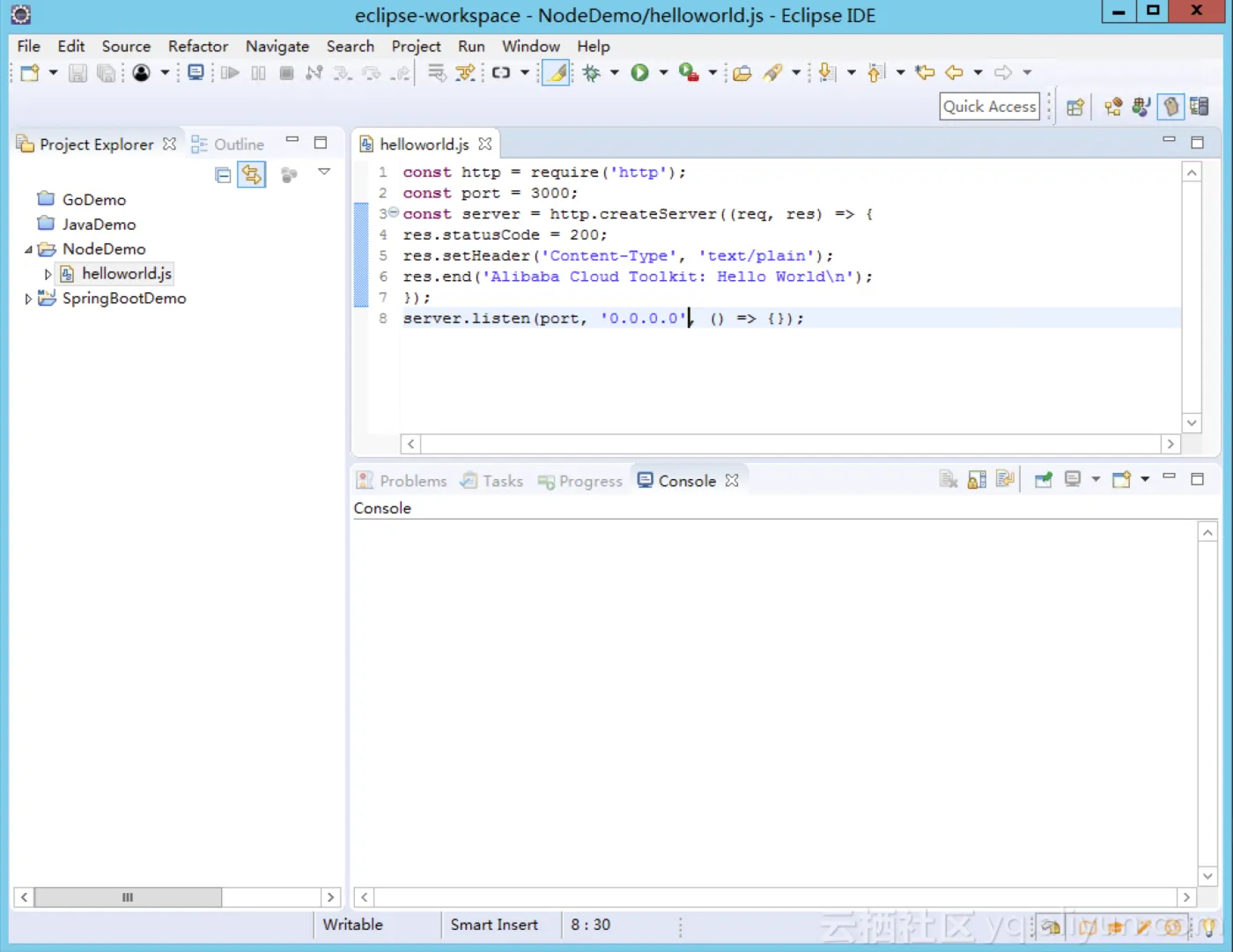Expand the SpringBootDemo project node

[x=28, y=299]
